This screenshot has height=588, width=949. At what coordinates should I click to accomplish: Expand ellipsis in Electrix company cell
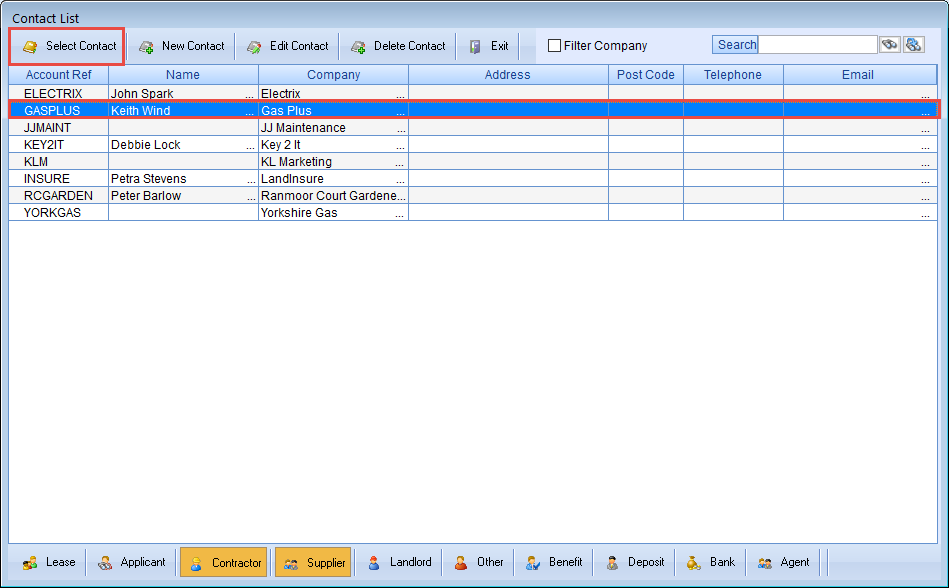[400, 96]
